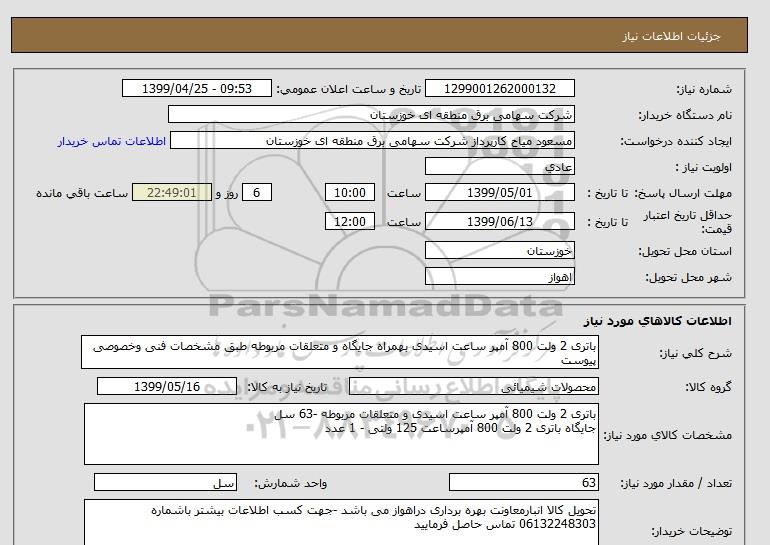Select the announcement date field 1399/04/25 - 09:53

coord(196,89)
